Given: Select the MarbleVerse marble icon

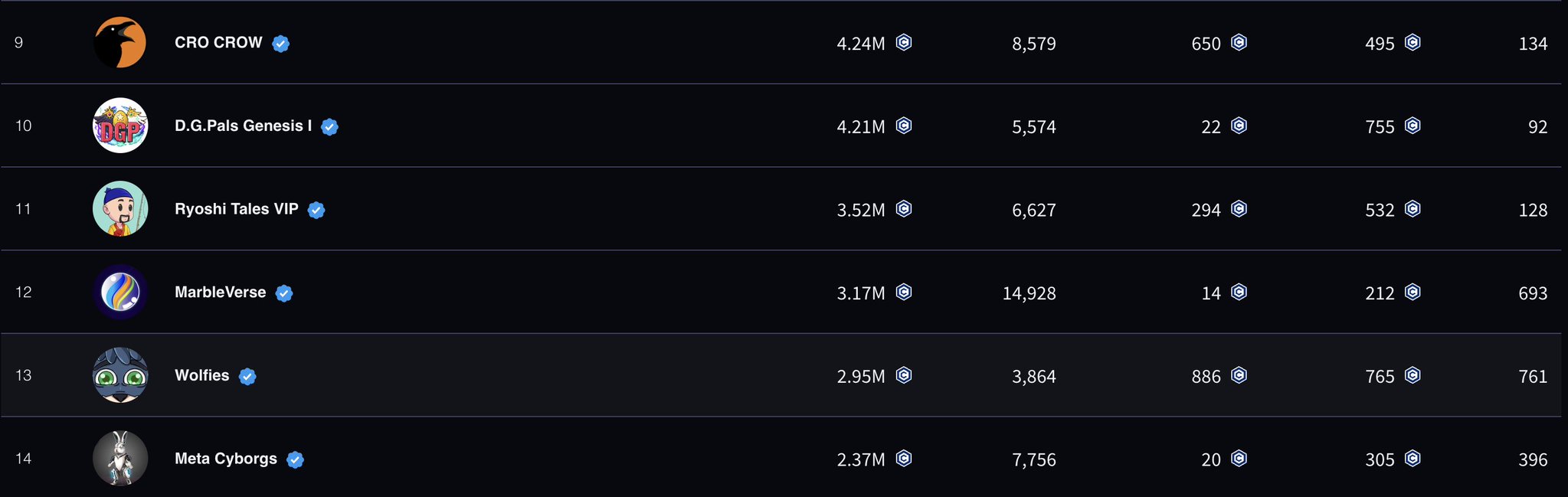Looking at the screenshot, I should click(120, 293).
